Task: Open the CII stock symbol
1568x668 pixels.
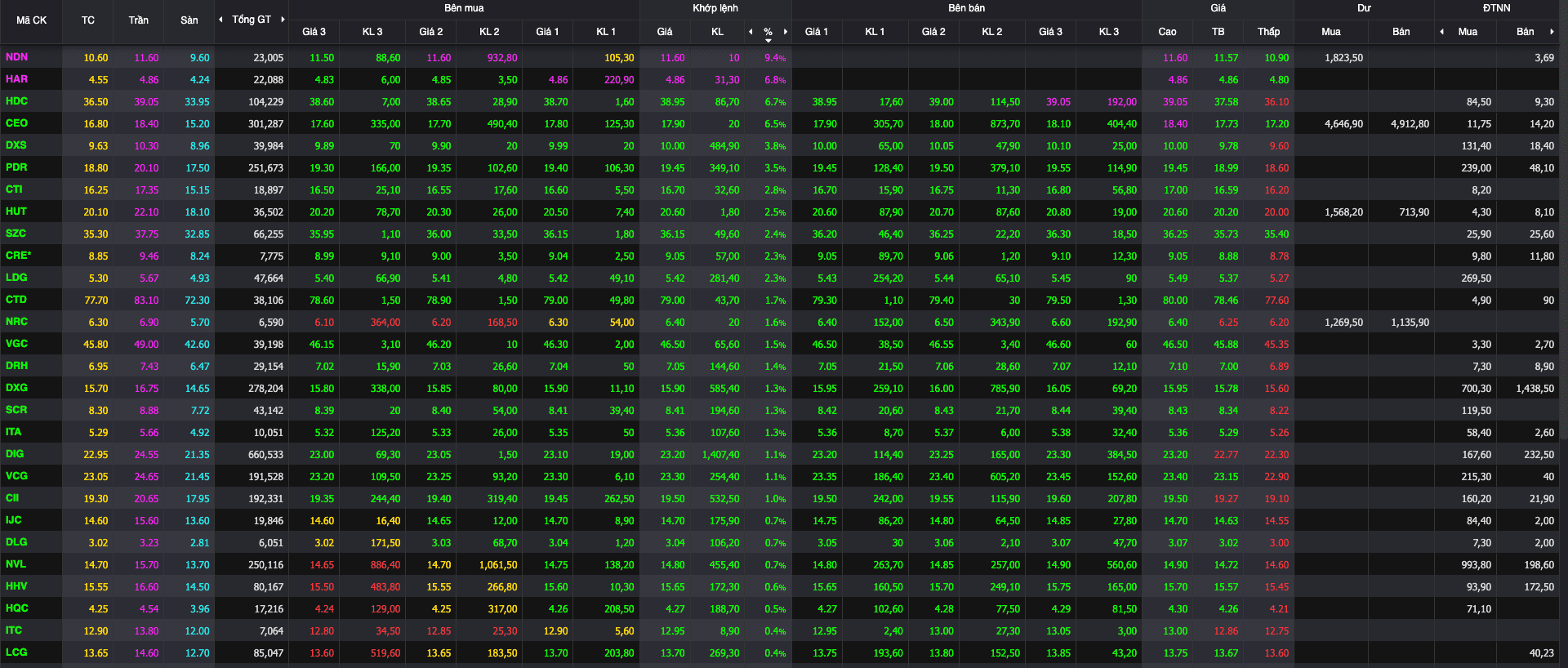Action: [x=12, y=498]
